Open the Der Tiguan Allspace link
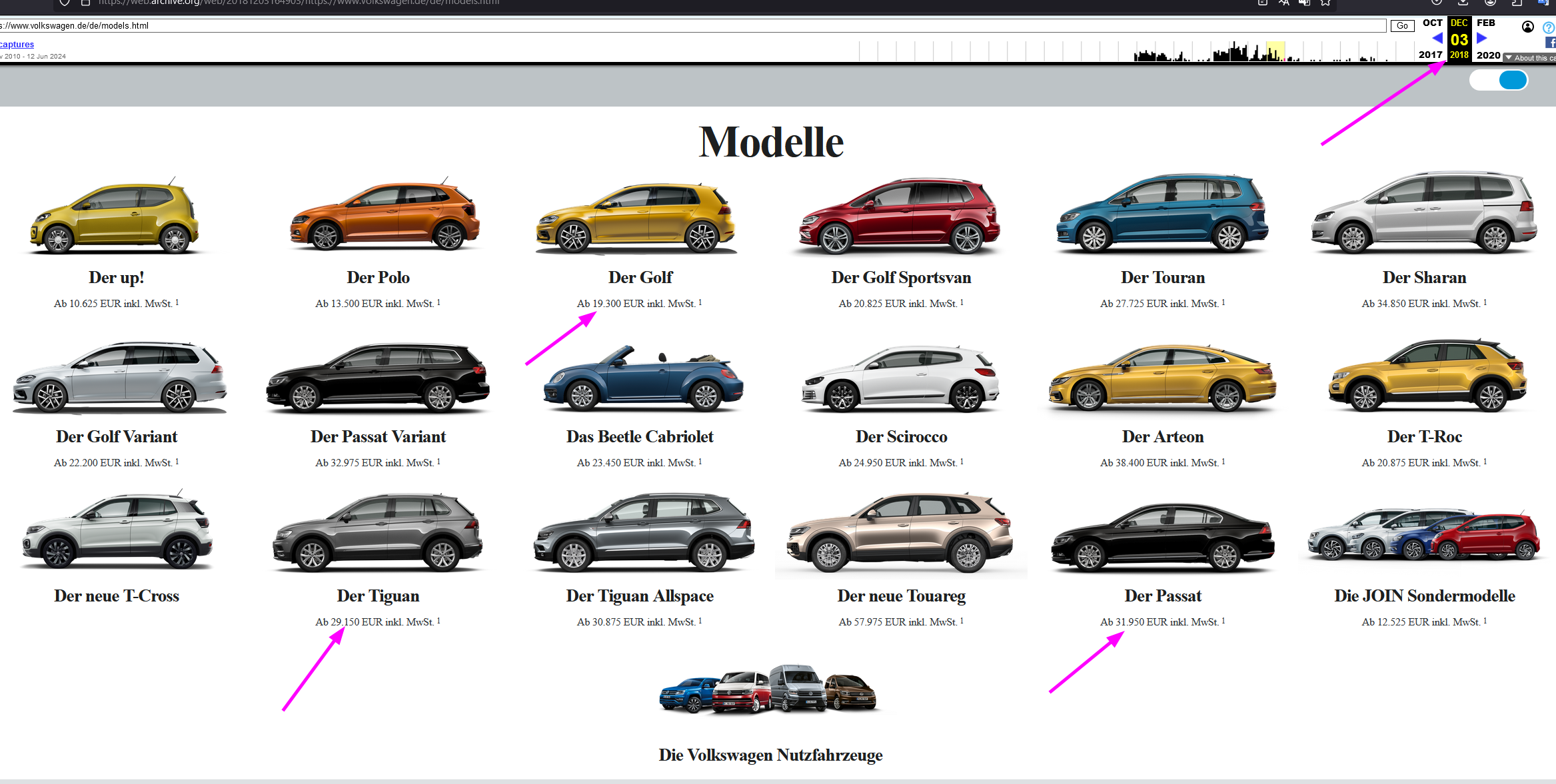The height and width of the screenshot is (784, 1556). pyautogui.click(x=640, y=596)
